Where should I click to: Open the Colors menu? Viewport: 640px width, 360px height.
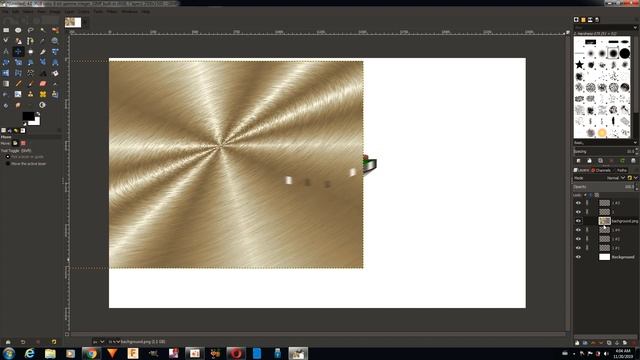tap(84, 11)
